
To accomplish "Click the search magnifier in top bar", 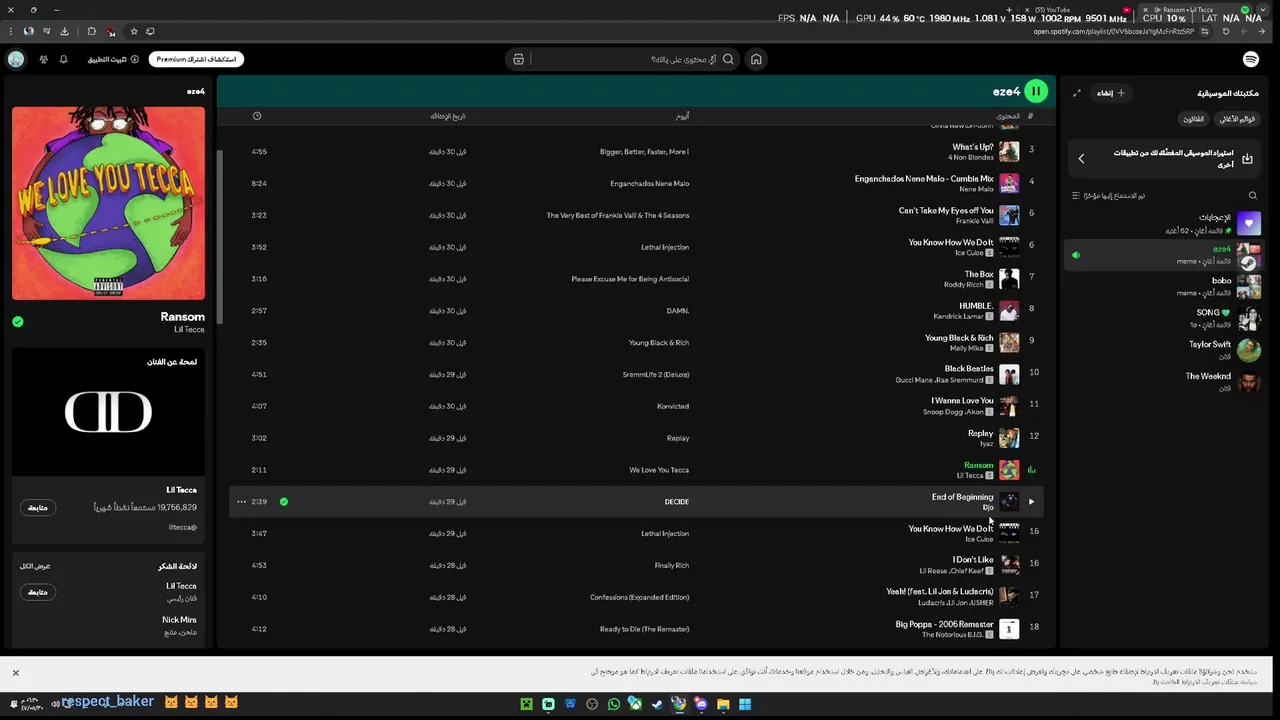I will pyautogui.click(x=728, y=59).
